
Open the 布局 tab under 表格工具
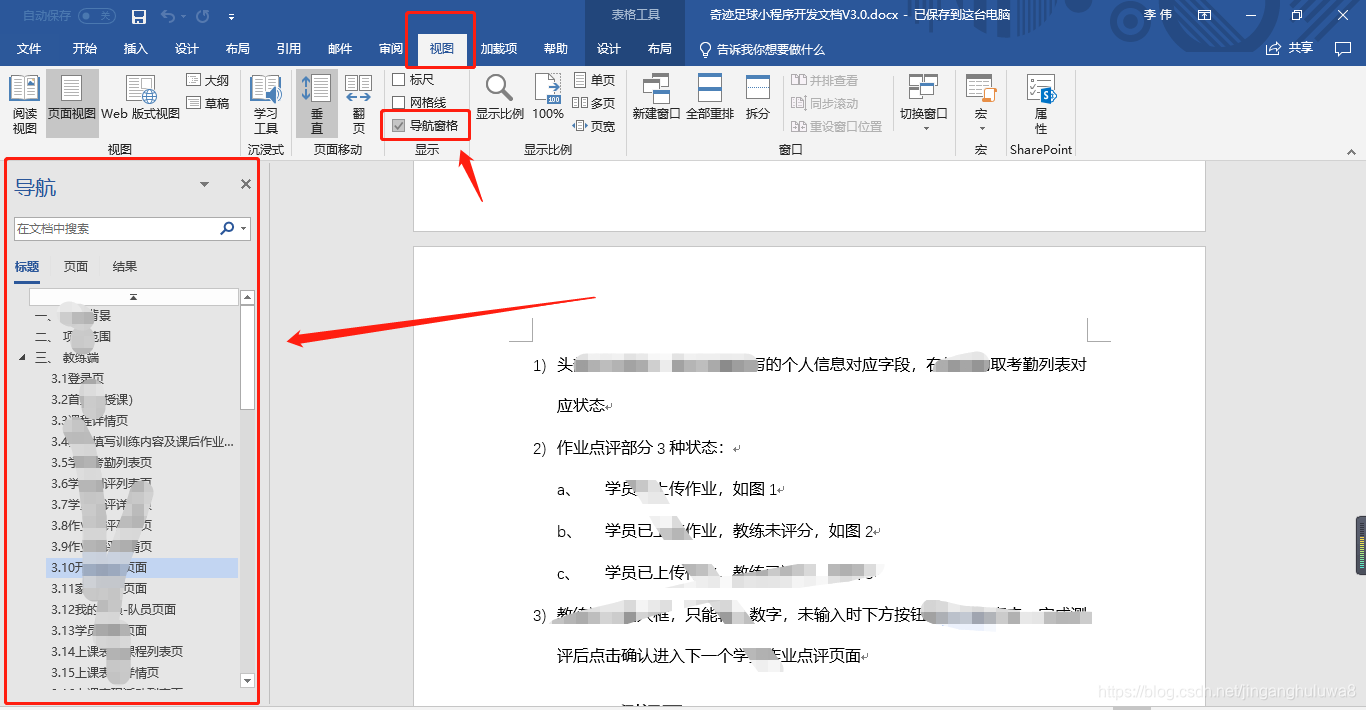pyautogui.click(x=660, y=49)
